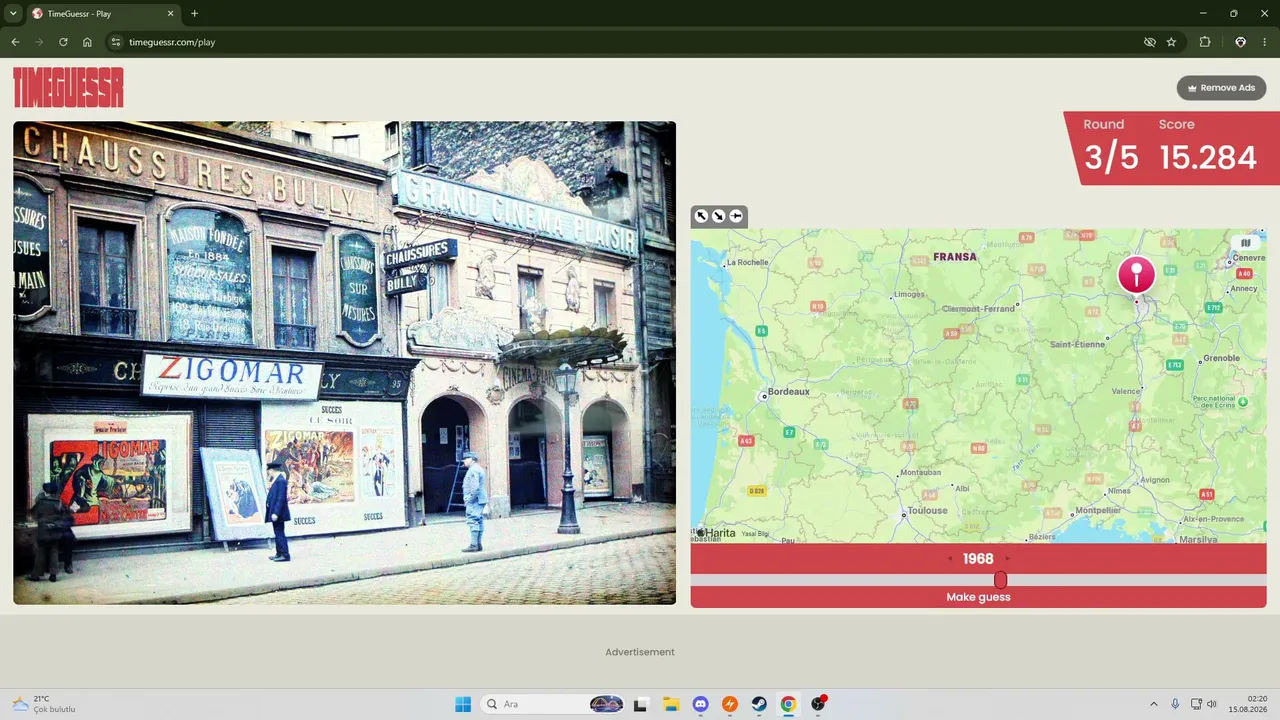The image size is (1280, 720).
Task: Click the taskbar search box
Action: pyautogui.click(x=553, y=704)
